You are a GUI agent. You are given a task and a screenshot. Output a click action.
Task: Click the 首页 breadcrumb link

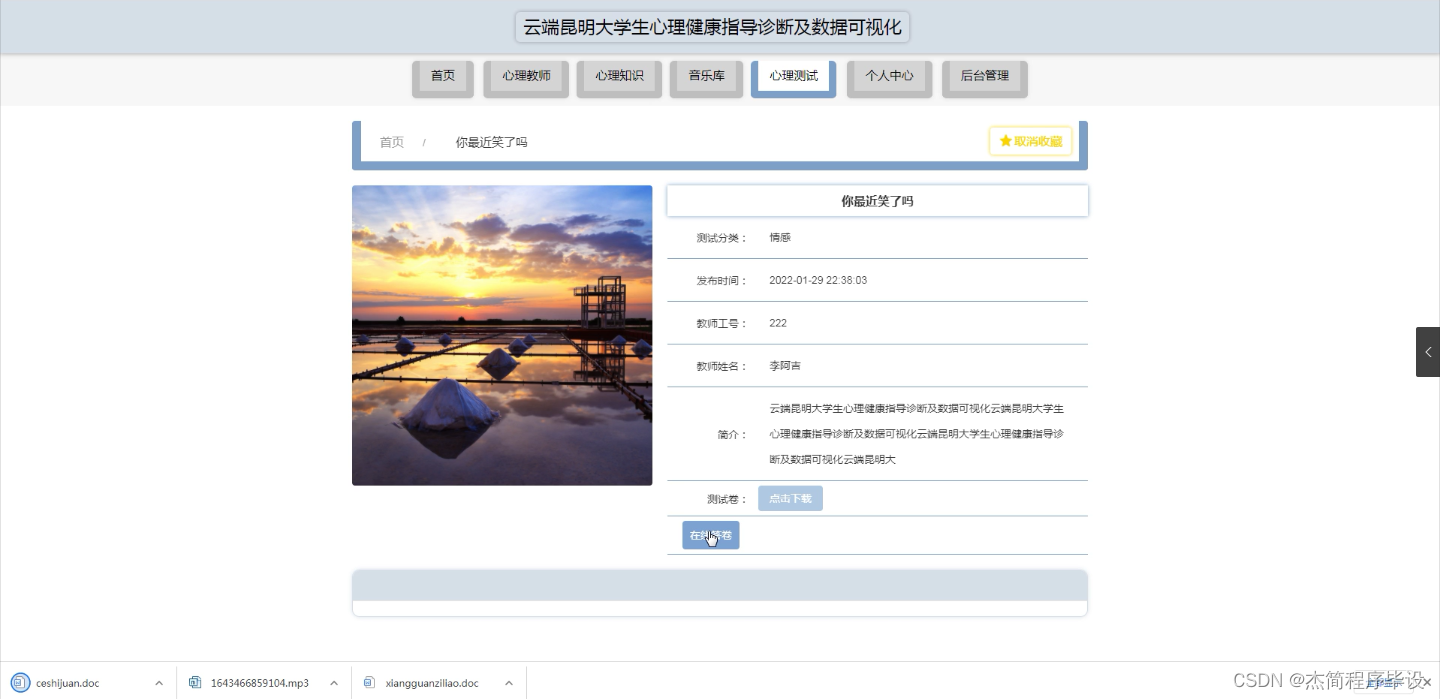click(x=391, y=141)
